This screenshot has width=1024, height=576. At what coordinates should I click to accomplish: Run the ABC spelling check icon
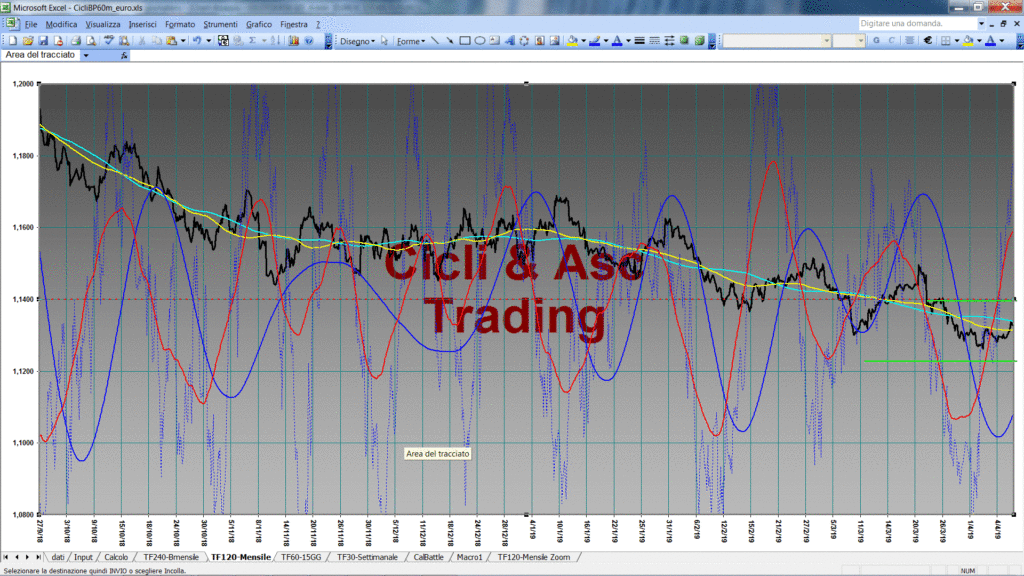click(x=108, y=40)
